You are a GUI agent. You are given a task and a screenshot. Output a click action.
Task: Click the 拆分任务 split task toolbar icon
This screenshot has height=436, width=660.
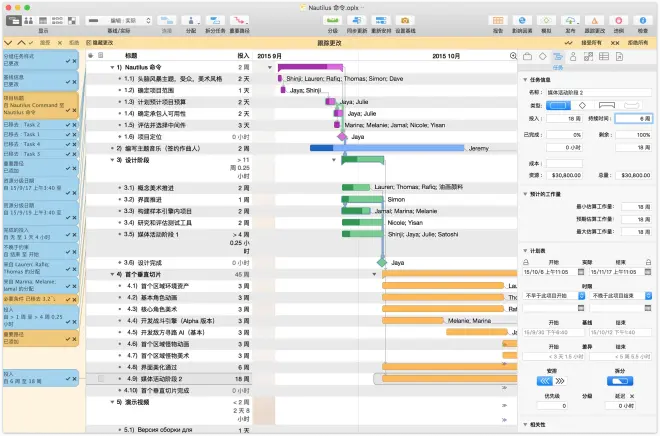[x=215, y=20]
